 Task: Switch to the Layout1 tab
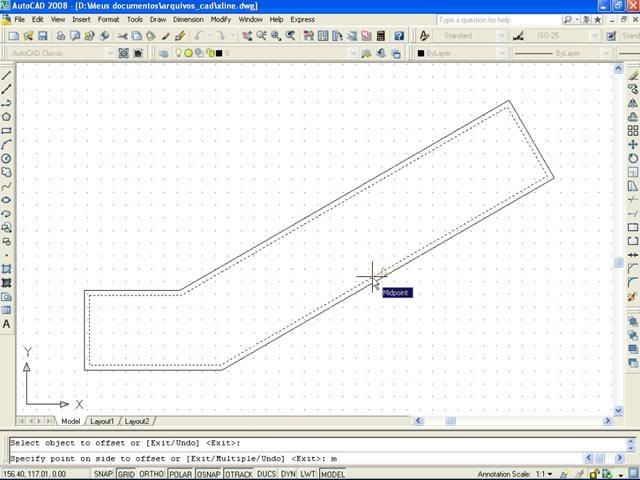click(x=102, y=421)
